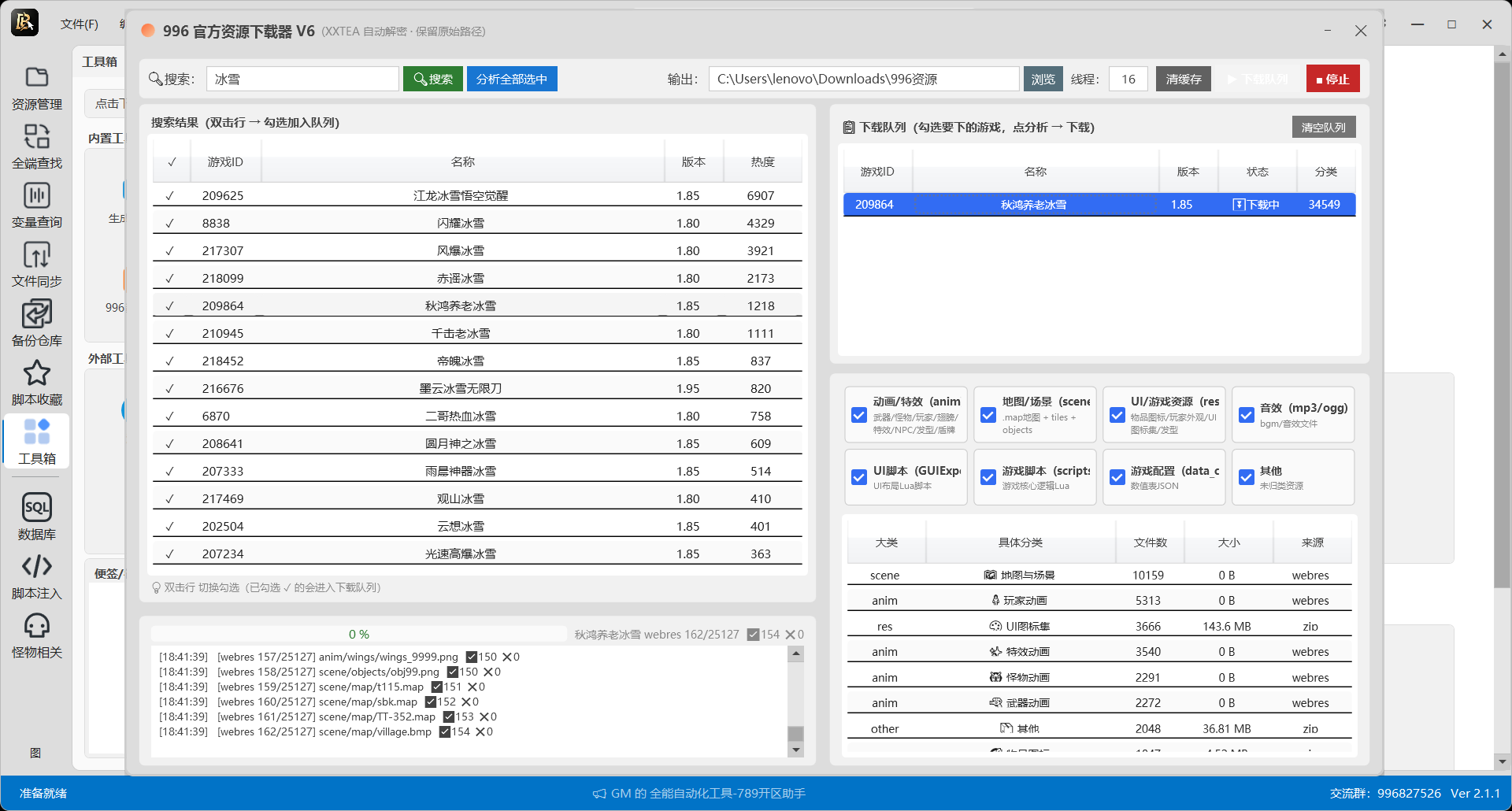Select the queue row 秋鸿养老冰雪 209864
The height and width of the screenshot is (811, 1512).
coord(1099,205)
